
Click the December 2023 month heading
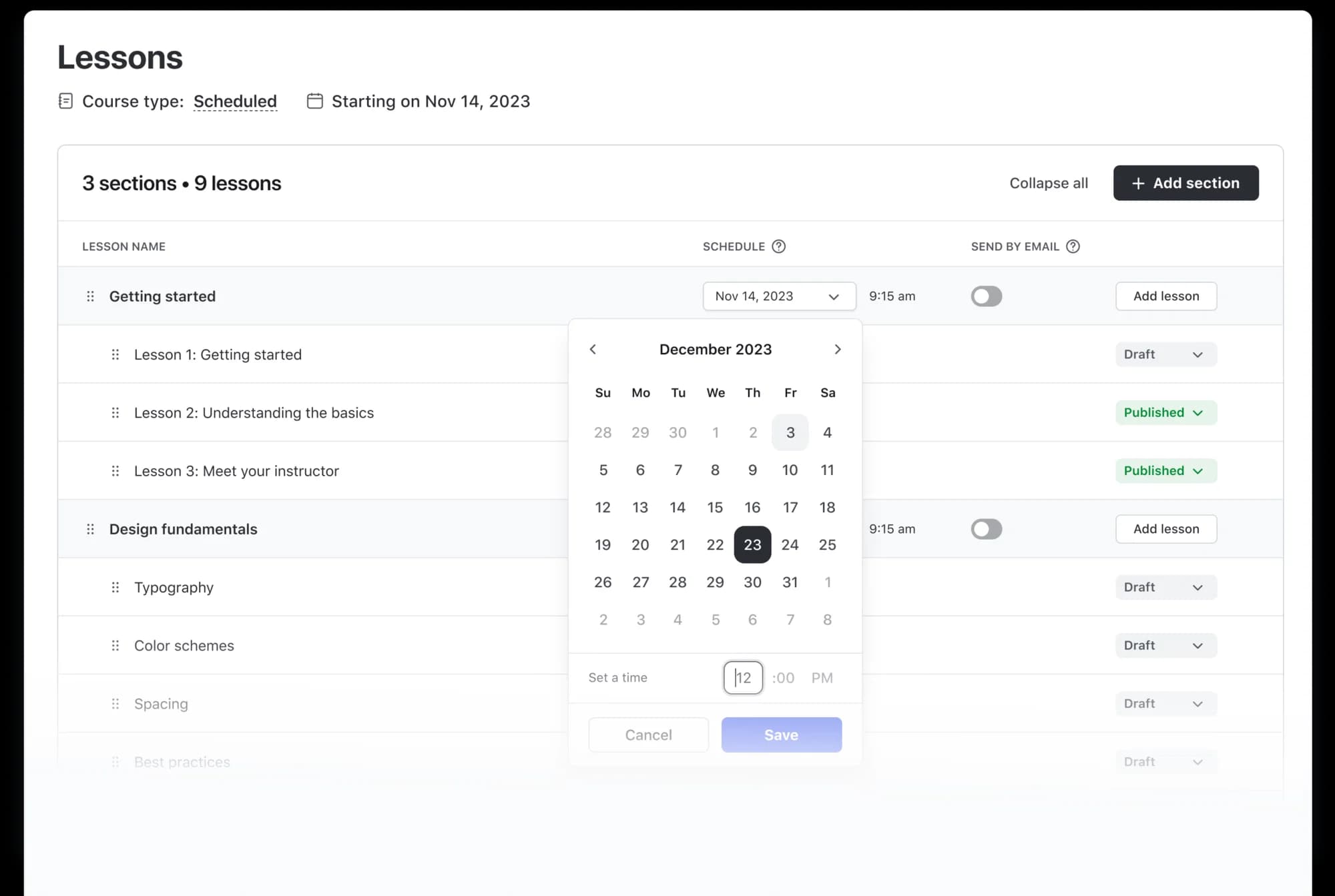click(715, 349)
